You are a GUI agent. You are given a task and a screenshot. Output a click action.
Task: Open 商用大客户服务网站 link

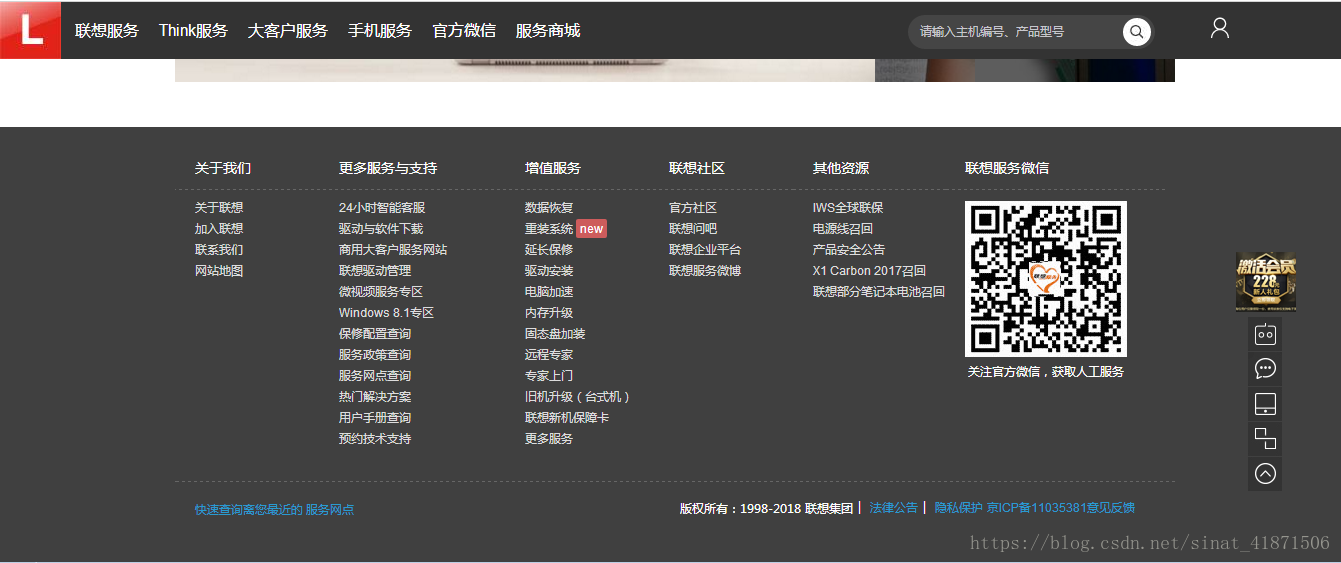(393, 250)
